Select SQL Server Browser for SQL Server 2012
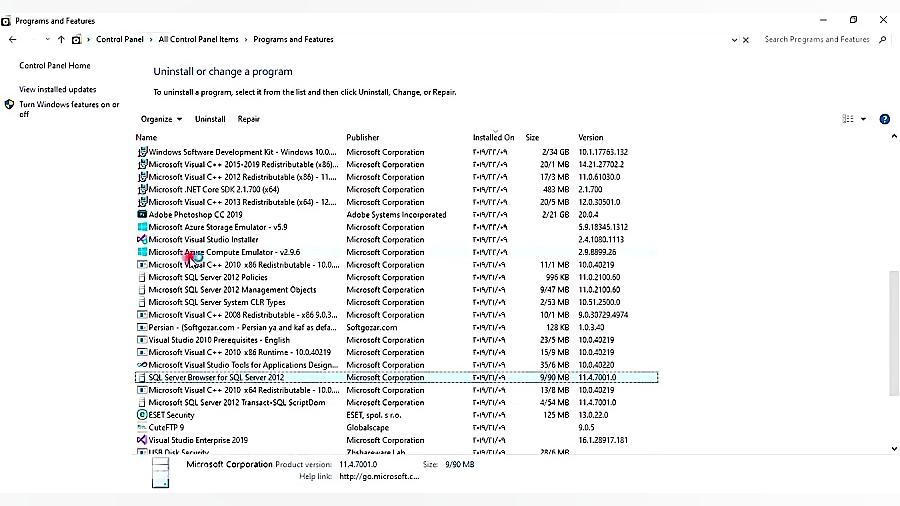 click(x=396, y=377)
